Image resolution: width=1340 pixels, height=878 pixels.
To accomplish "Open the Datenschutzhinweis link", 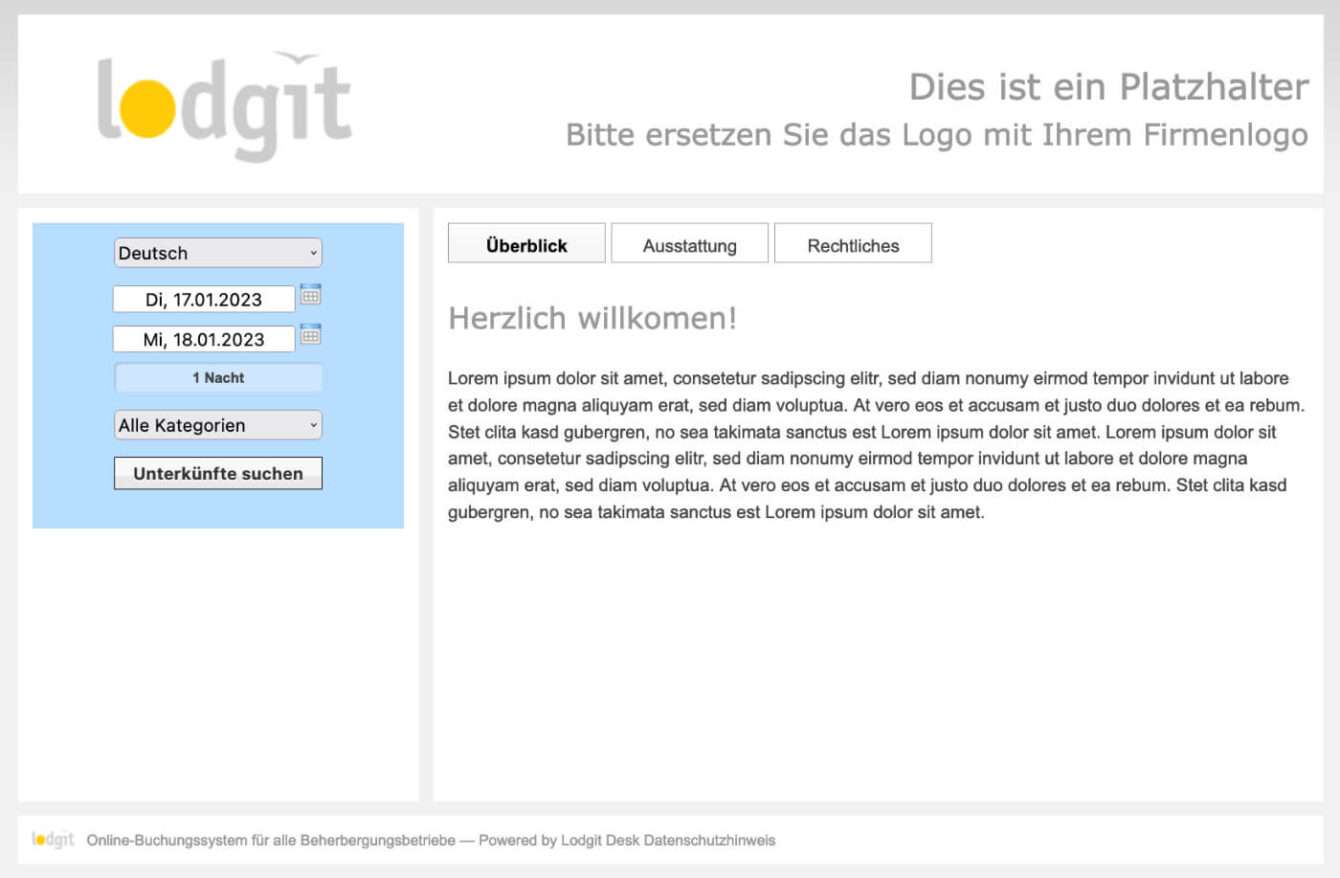I will (710, 840).
